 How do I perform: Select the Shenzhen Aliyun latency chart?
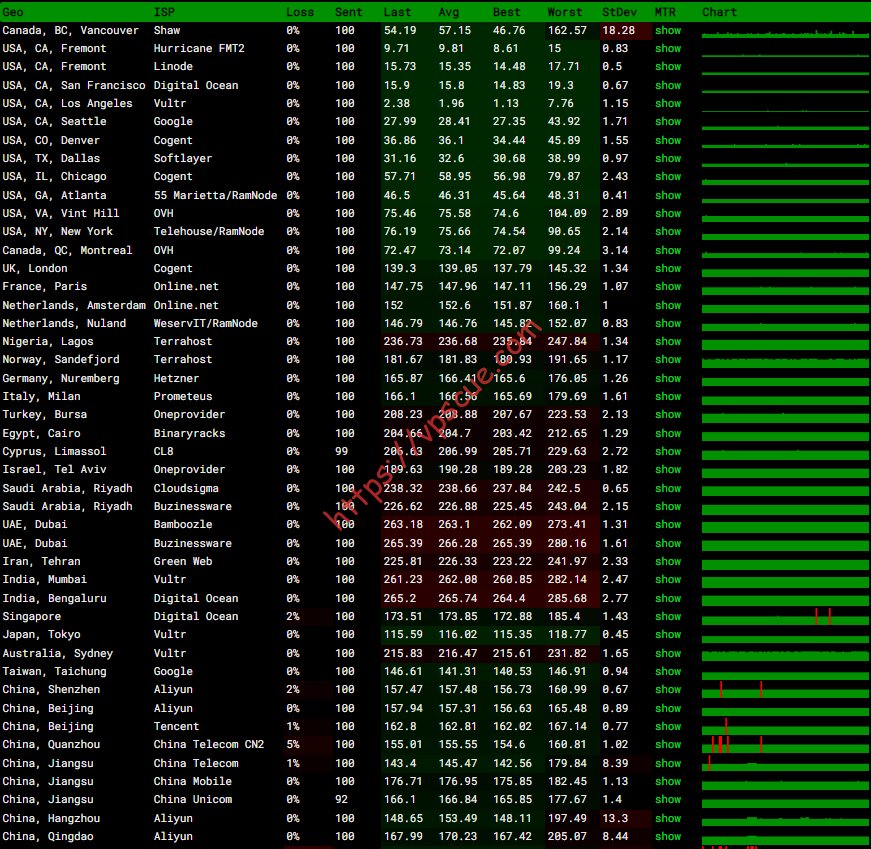pos(785,690)
